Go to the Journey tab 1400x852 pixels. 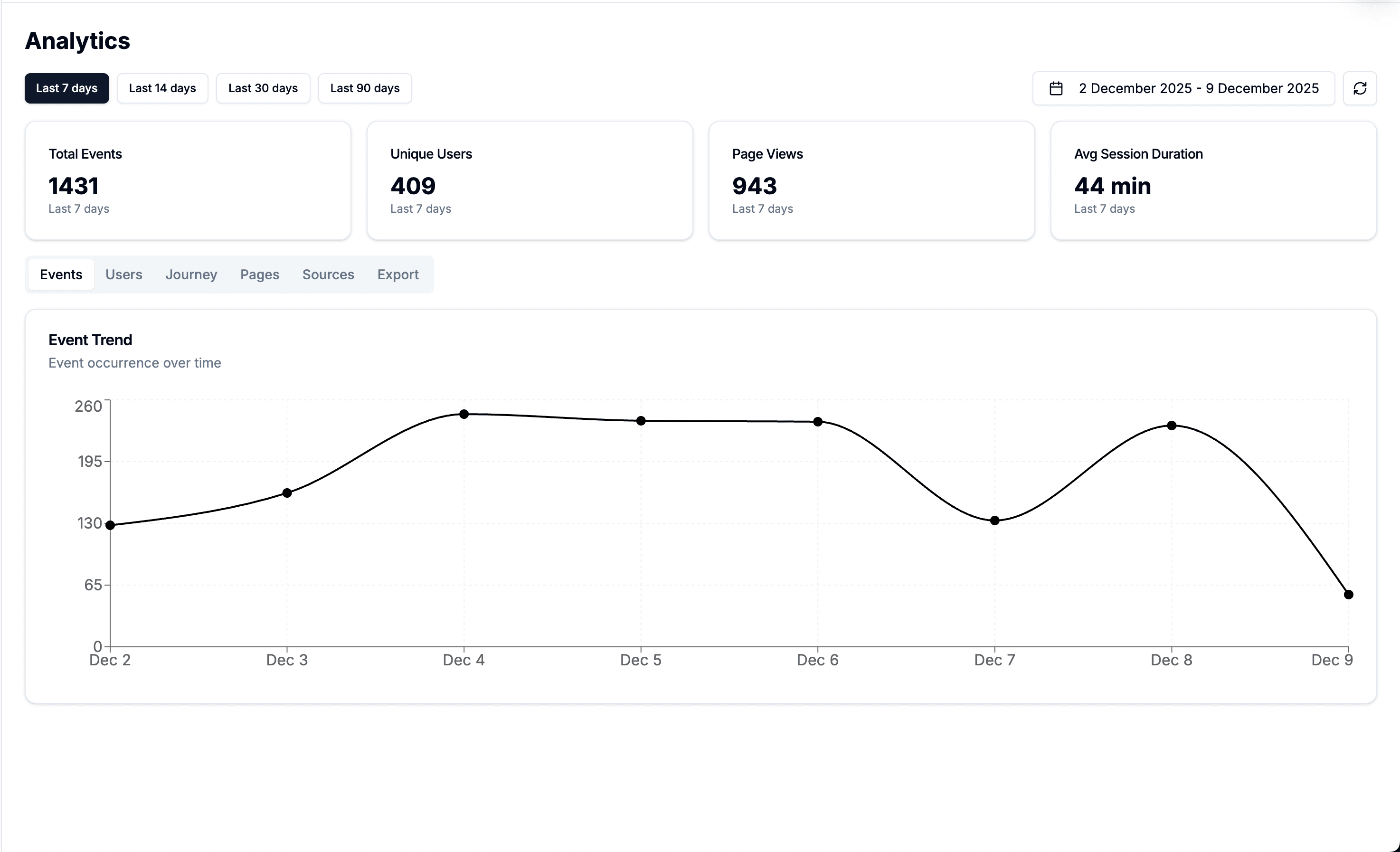coord(191,275)
